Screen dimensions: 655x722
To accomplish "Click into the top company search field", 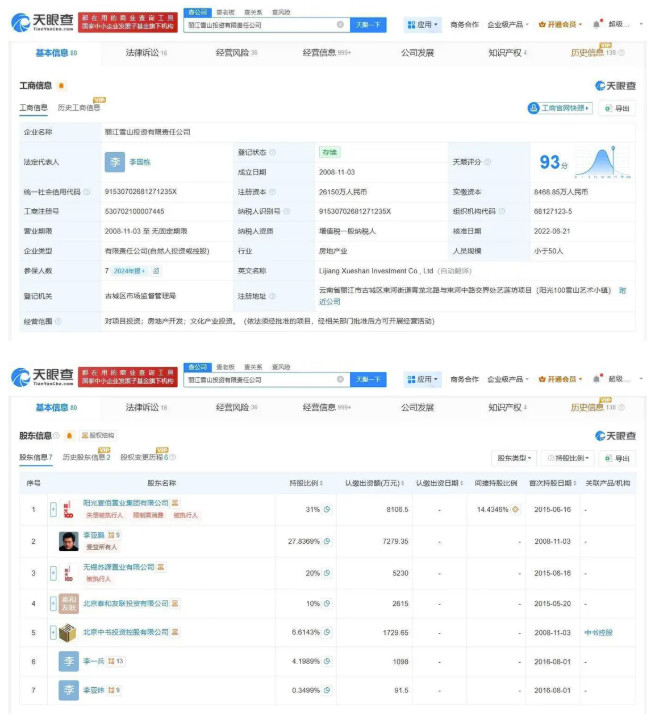I will (x=260, y=24).
